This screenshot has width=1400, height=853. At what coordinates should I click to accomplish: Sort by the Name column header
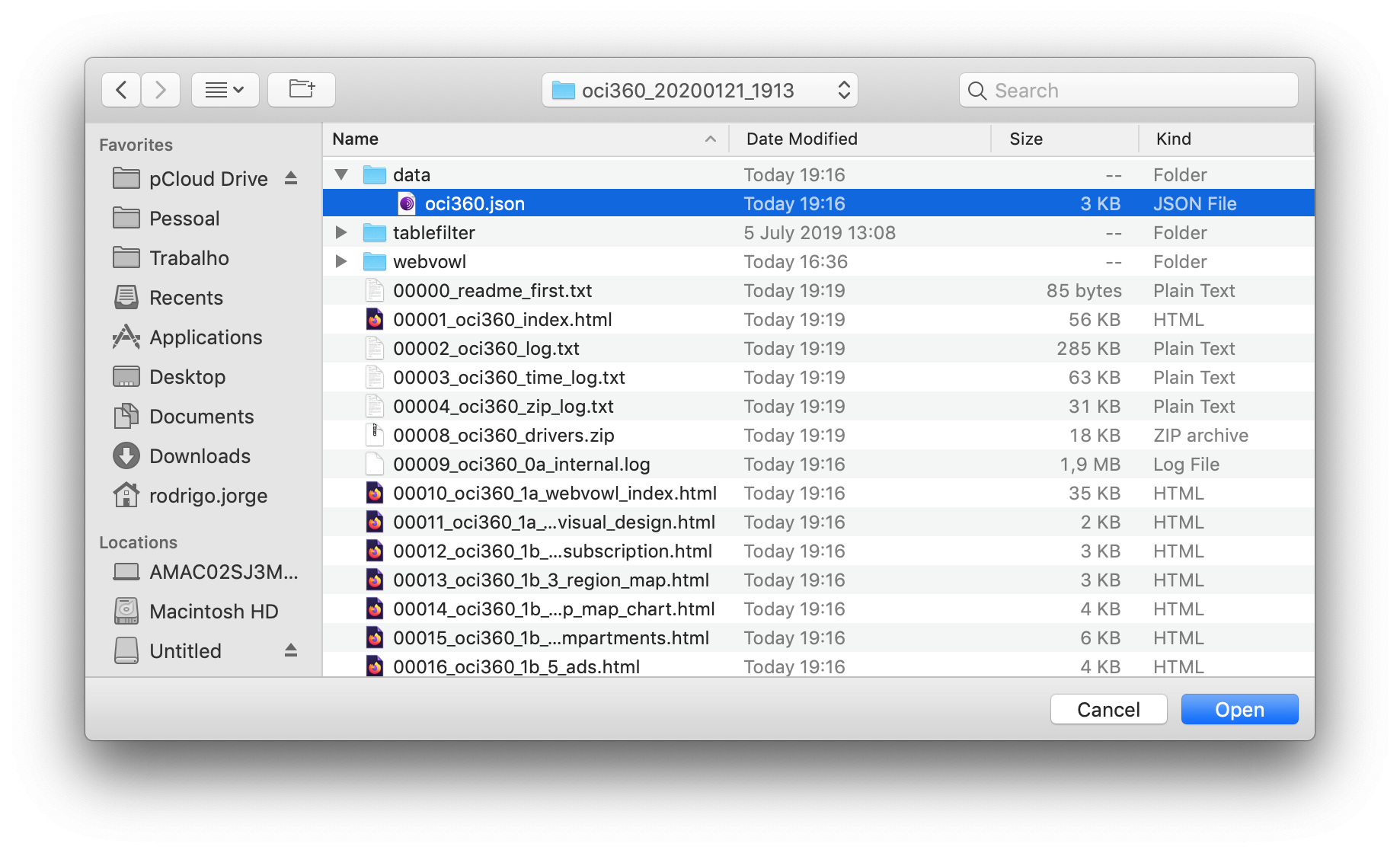tap(526, 139)
